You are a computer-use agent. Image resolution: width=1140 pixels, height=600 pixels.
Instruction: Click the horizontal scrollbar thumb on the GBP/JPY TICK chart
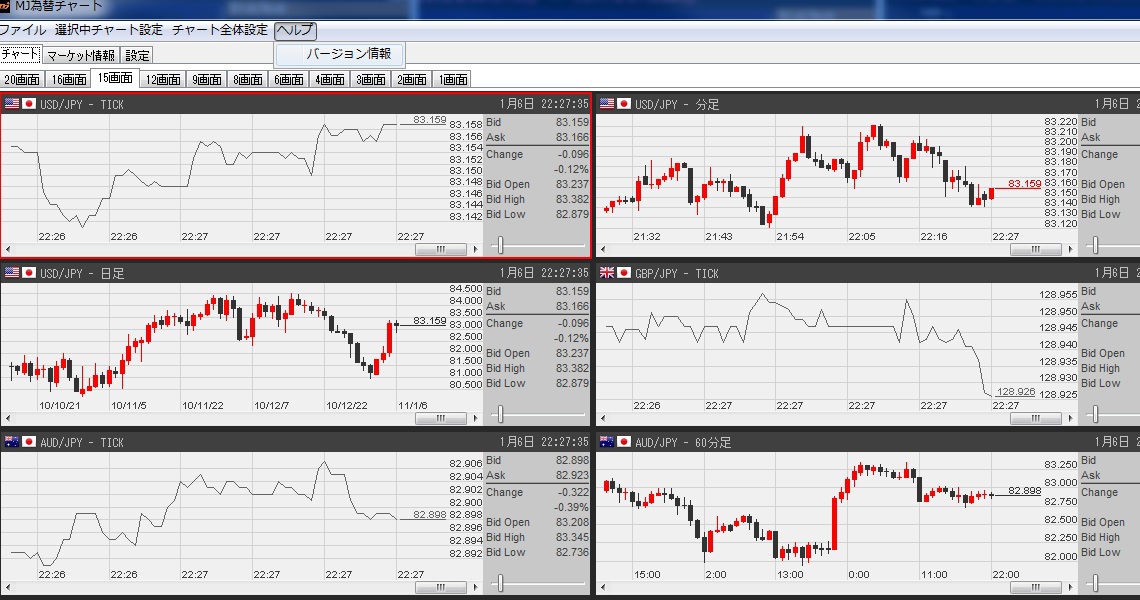click(1029, 417)
